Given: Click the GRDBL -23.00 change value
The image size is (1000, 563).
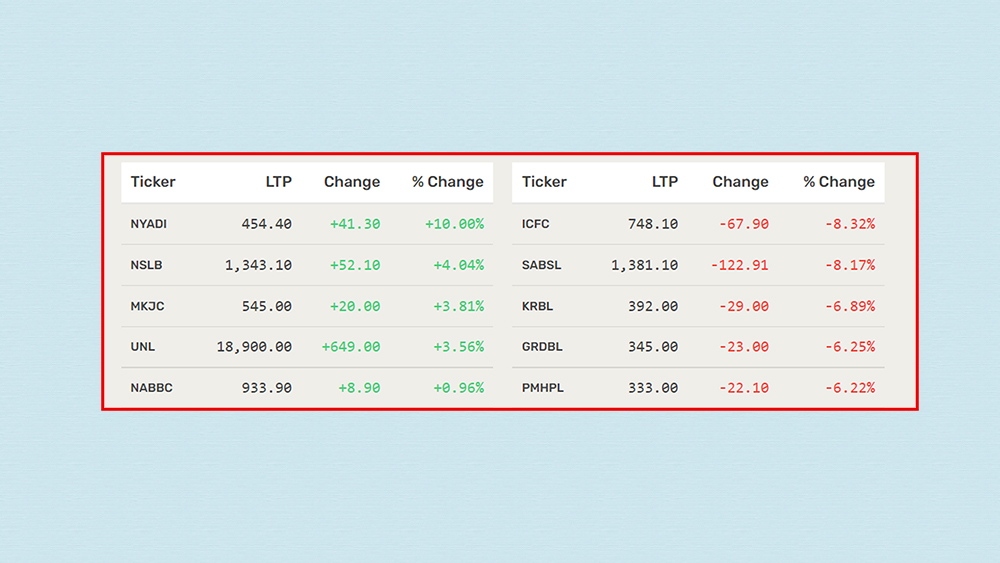Looking at the screenshot, I should (x=745, y=347).
